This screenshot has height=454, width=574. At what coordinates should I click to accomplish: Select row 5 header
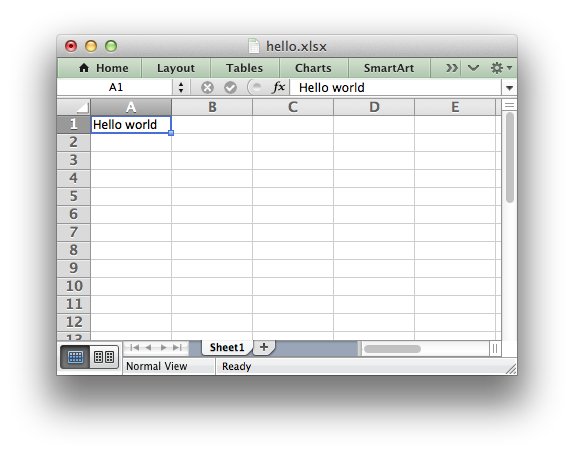point(74,196)
